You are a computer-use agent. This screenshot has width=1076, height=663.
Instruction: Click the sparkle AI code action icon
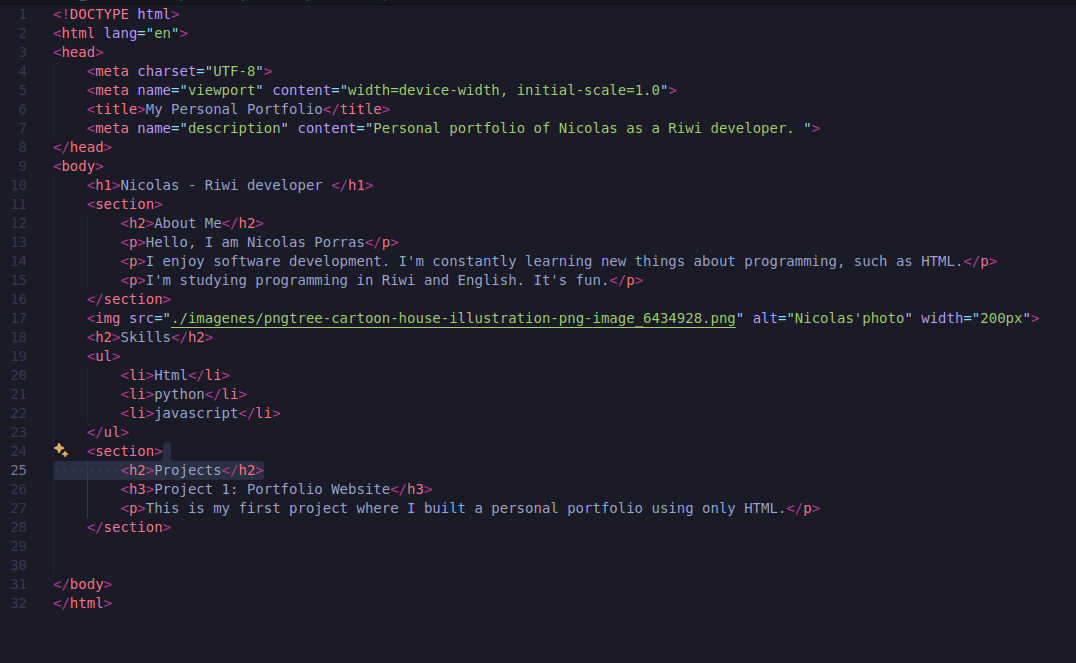(x=61, y=450)
